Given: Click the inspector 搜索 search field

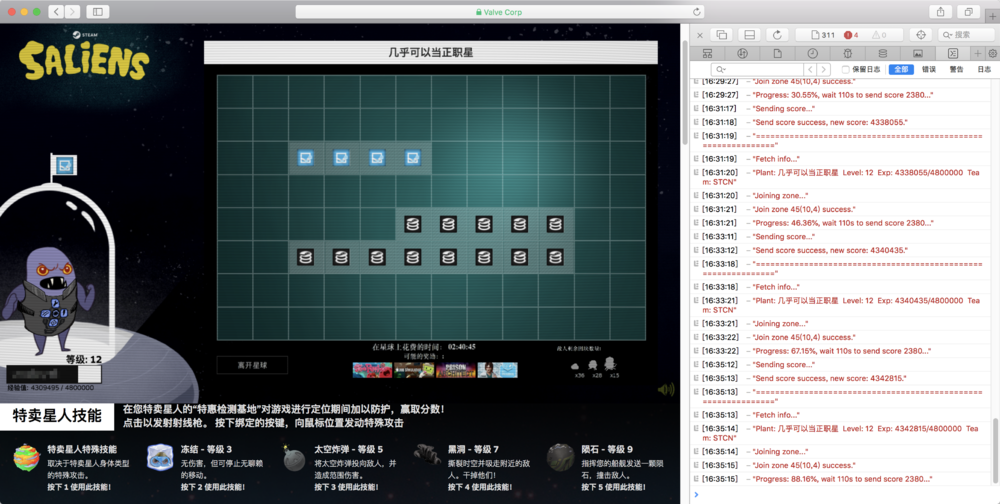Looking at the screenshot, I should tap(966, 35).
